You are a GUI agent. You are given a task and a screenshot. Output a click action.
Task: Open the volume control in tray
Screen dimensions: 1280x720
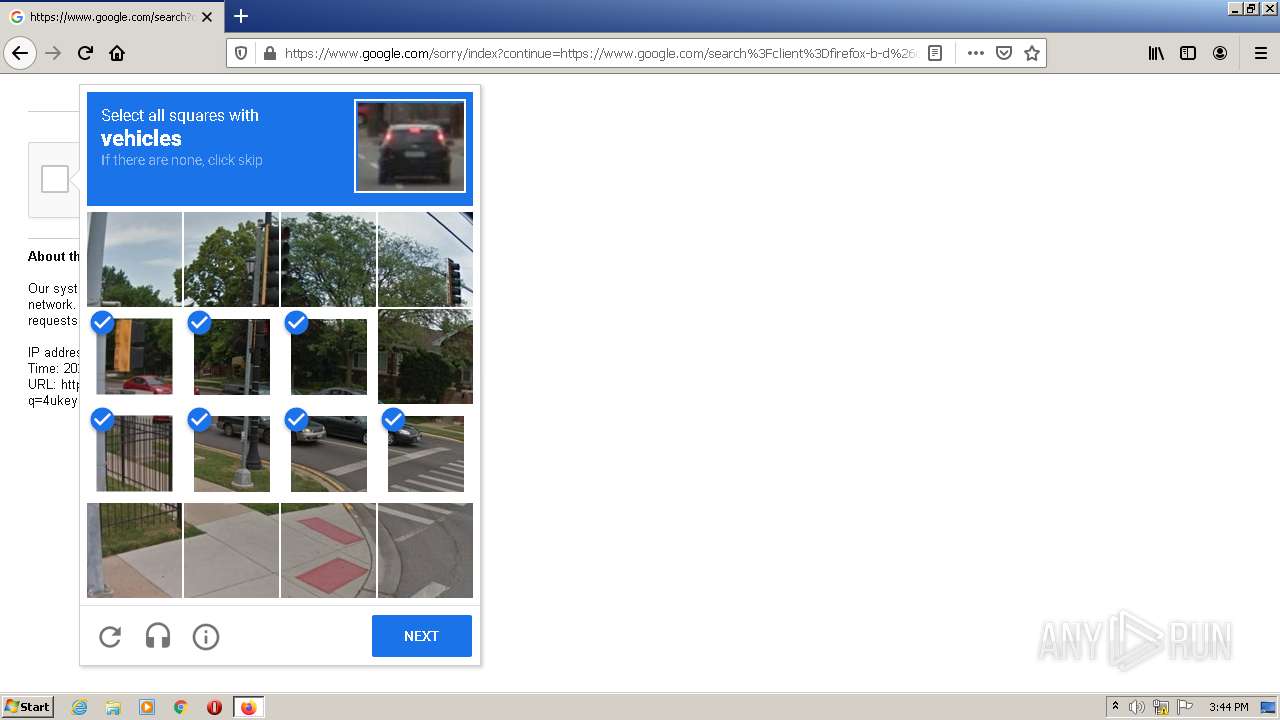tap(1137, 707)
